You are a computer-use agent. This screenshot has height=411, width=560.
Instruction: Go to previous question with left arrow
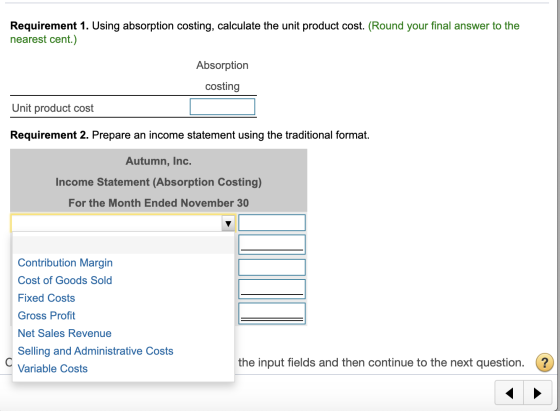click(509, 393)
